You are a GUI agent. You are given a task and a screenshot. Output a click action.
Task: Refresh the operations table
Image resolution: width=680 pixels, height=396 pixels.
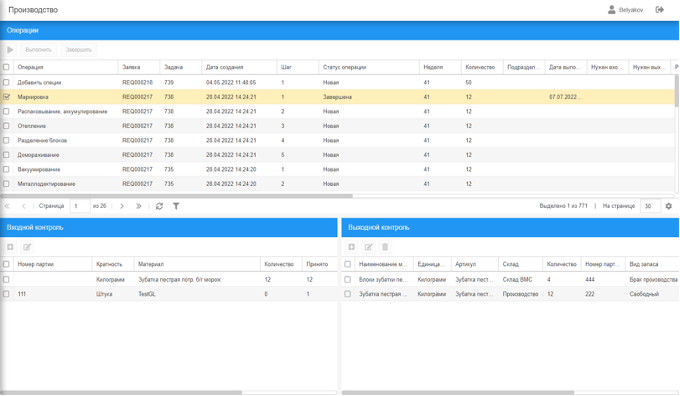(x=159, y=206)
